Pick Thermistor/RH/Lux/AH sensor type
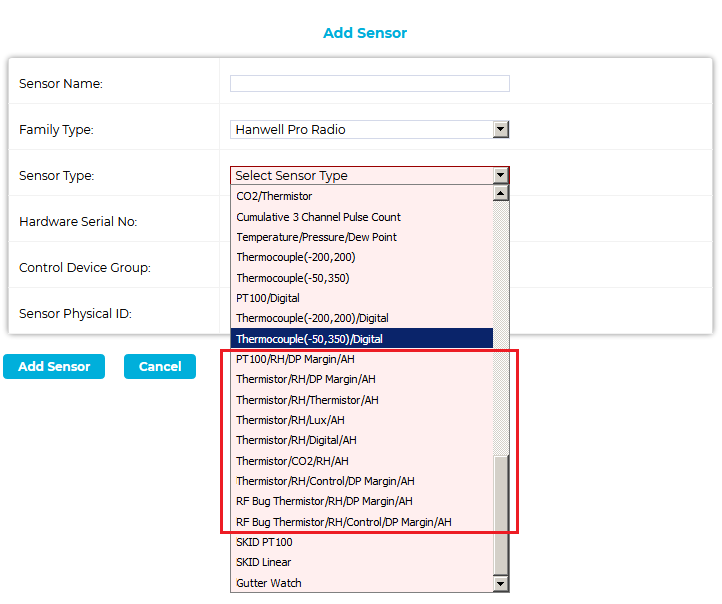Image resolution: width=722 pixels, height=604 pixels. point(290,420)
